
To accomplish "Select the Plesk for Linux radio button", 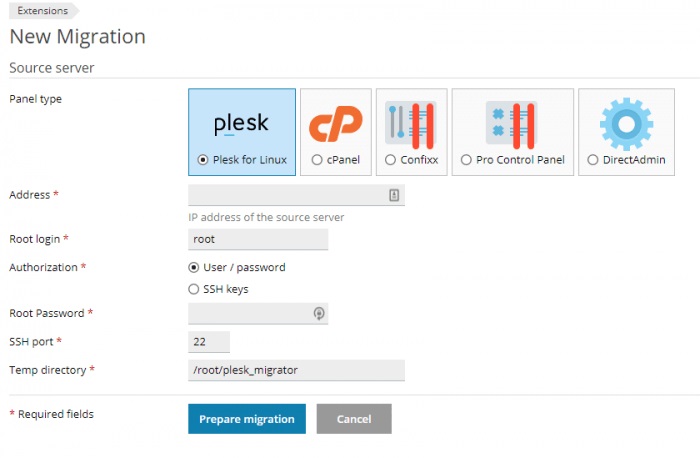I will tap(203, 160).
